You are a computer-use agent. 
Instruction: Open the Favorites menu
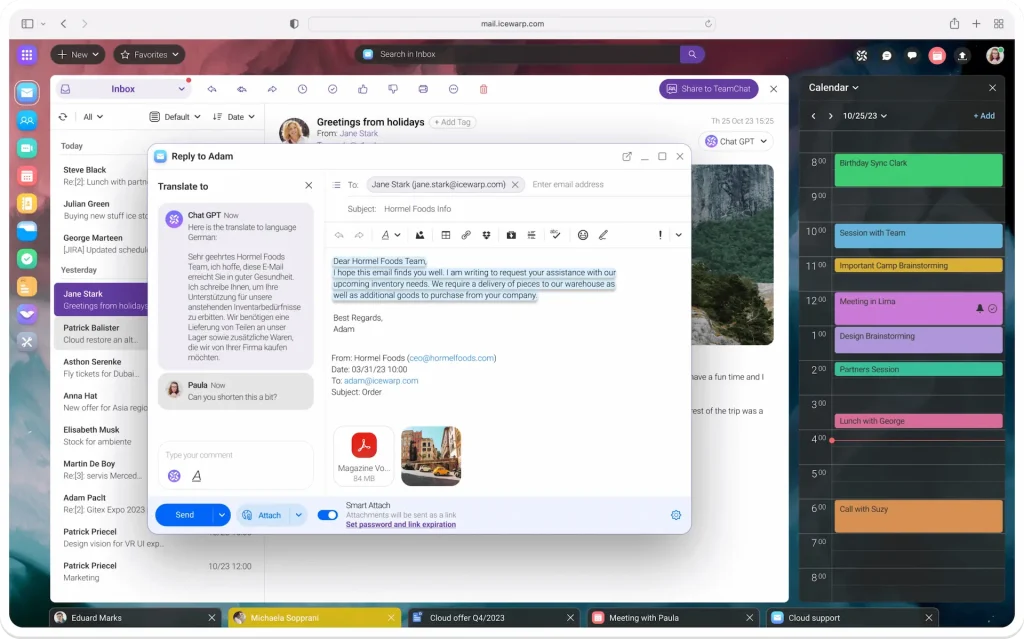tap(148, 54)
